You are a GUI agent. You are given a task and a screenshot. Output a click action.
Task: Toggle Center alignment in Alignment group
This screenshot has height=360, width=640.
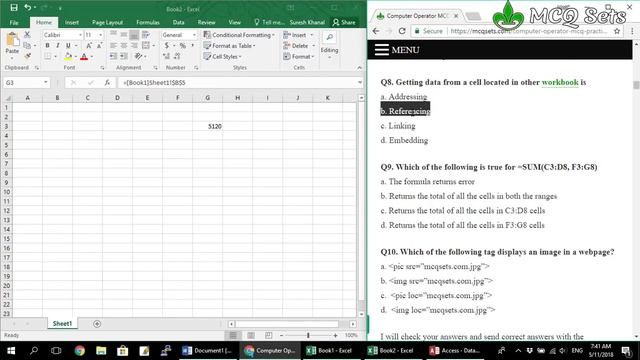coord(124,45)
